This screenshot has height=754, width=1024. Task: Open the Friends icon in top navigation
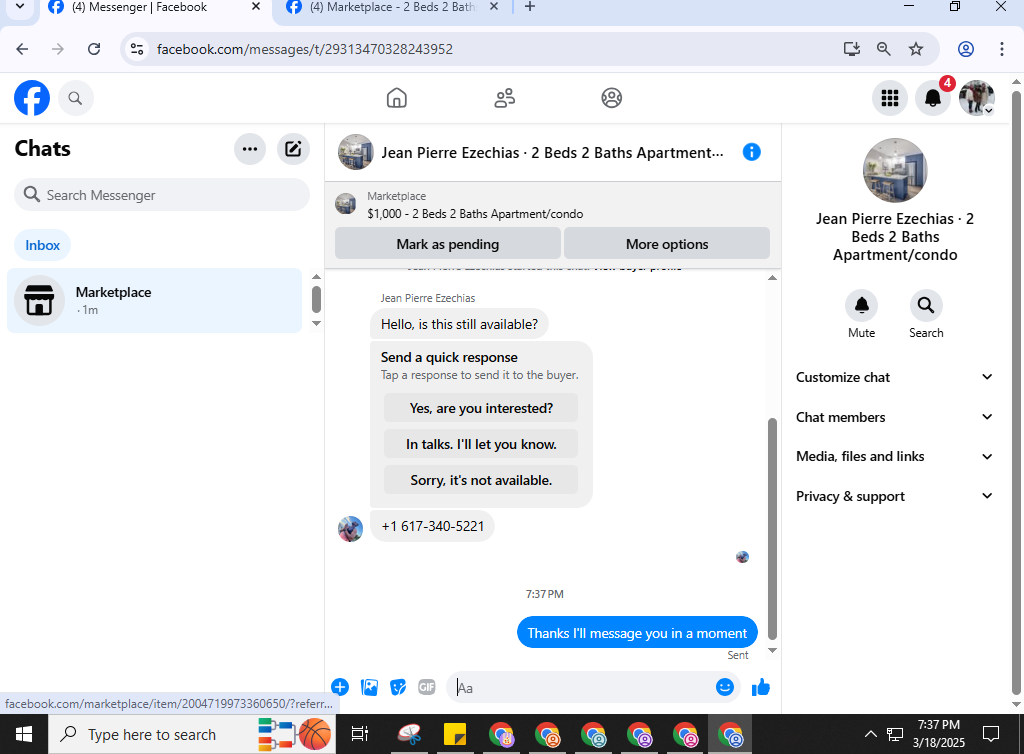coord(504,98)
